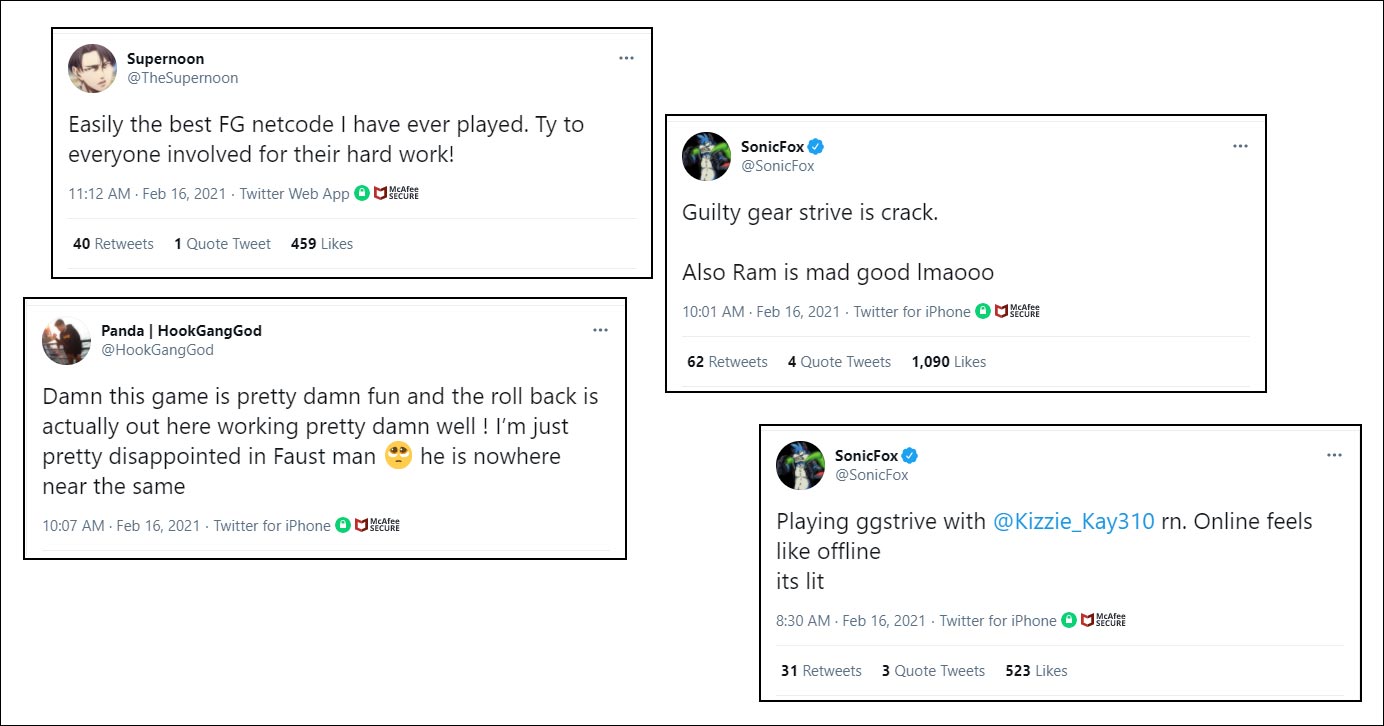Expand options on the 'Guilty gear strive' tweet
This screenshot has width=1384, height=726.
1240,146
